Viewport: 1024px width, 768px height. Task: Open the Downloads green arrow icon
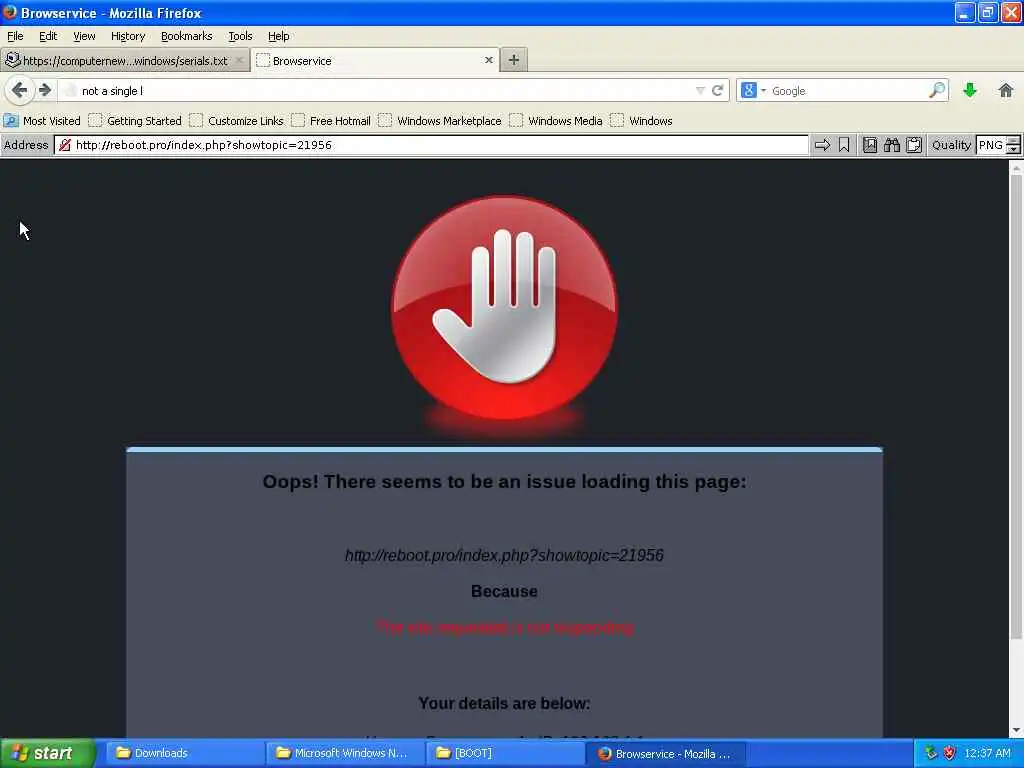970,90
